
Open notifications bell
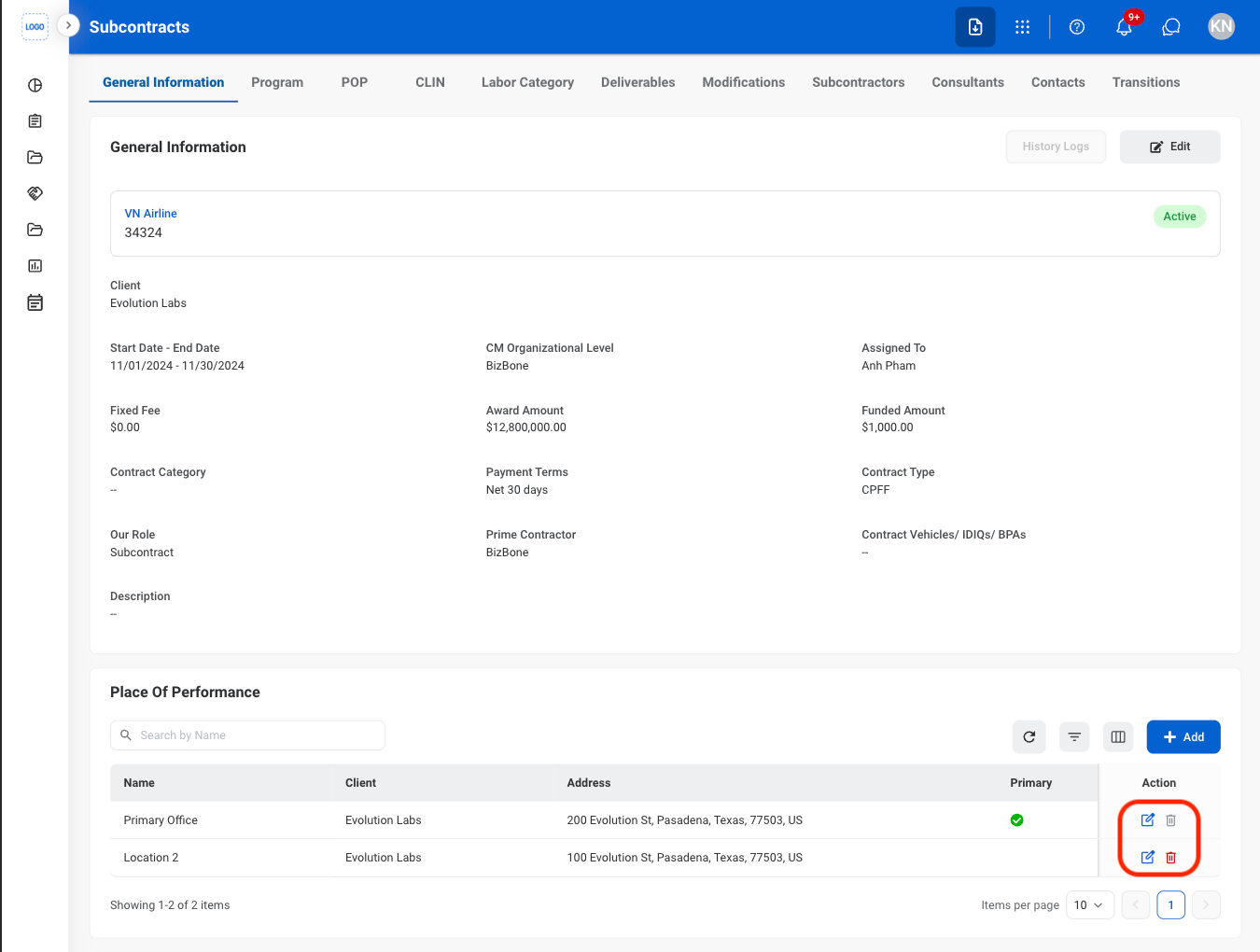click(x=1125, y=27)
